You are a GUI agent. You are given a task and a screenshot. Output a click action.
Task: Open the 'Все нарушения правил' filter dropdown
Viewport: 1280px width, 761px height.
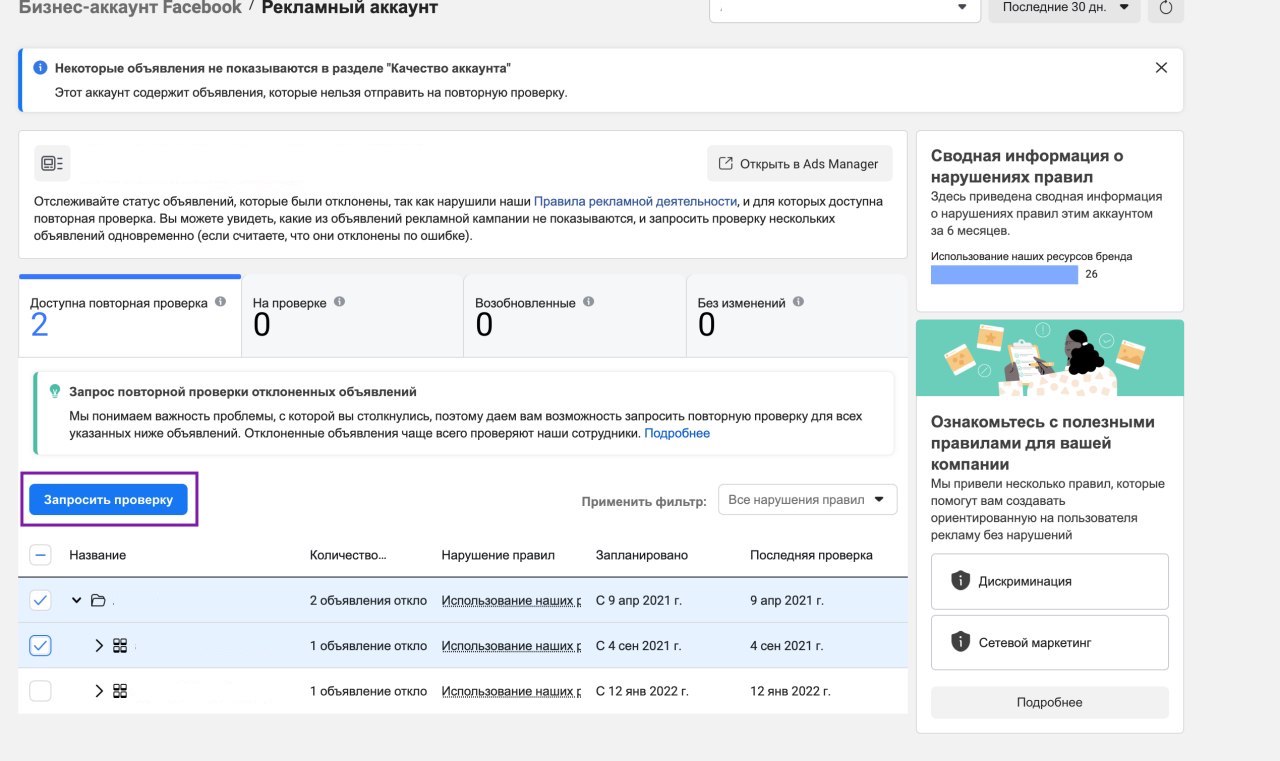click(807, 499)
